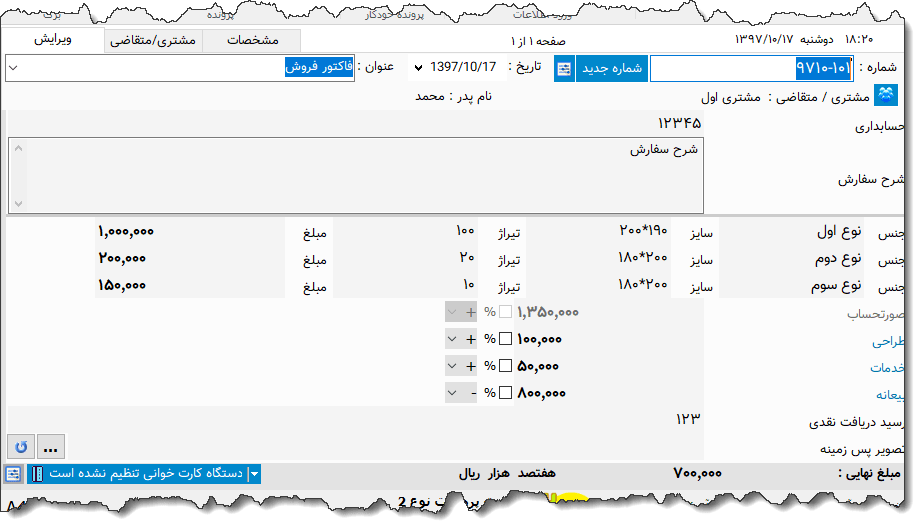
Task: Switch to the مشتری/متقاضی tab
Action: [x=153, y=41]
